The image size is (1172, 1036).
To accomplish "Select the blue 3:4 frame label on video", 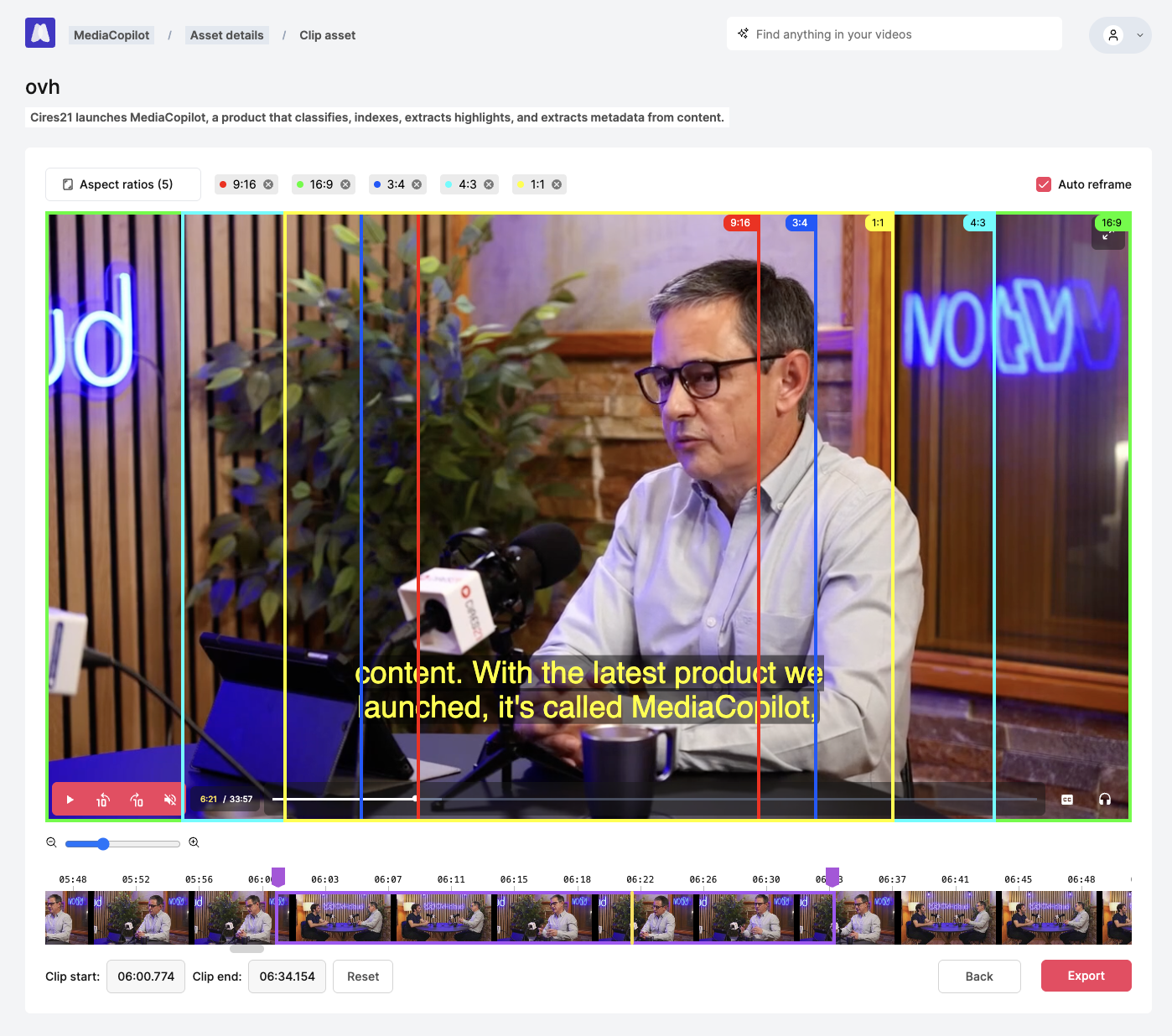I will pyautogui.click(x=800, y=223).
